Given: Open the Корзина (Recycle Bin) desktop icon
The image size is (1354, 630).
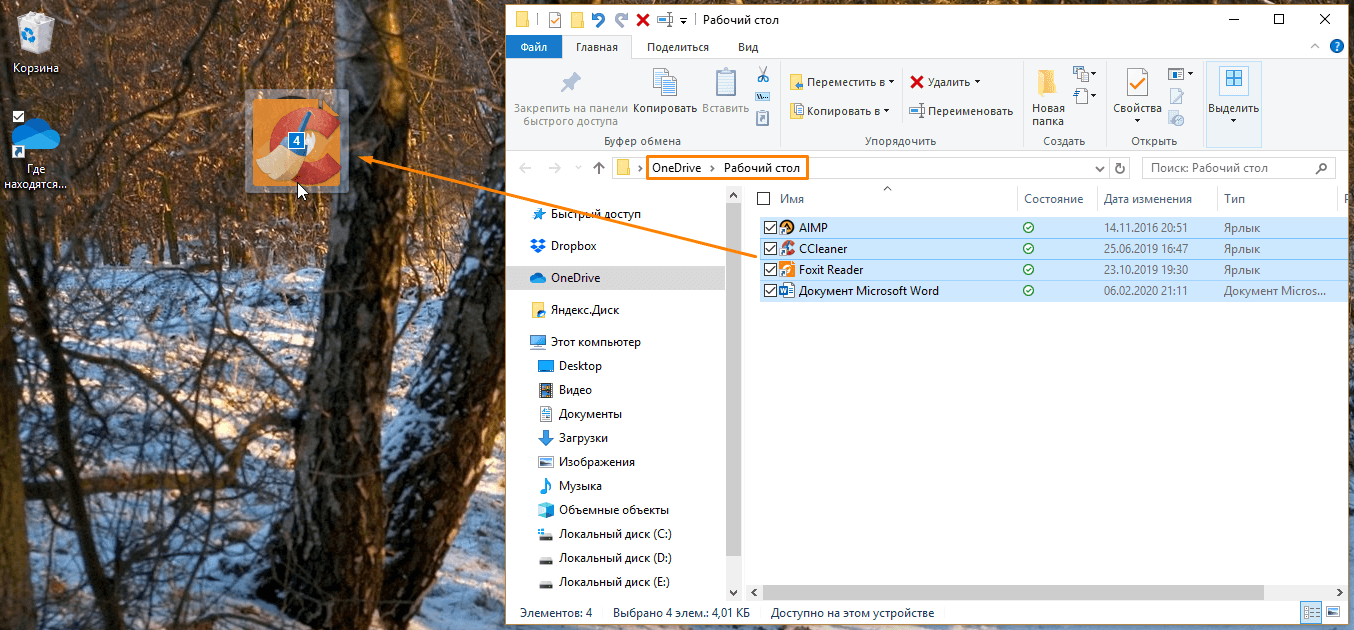Looking at the screenshot, I should 35,35.
